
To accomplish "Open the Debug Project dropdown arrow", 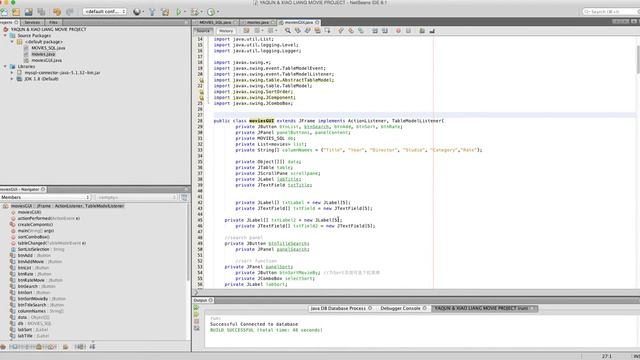I will pyautogui.click(x=201, y=12).
